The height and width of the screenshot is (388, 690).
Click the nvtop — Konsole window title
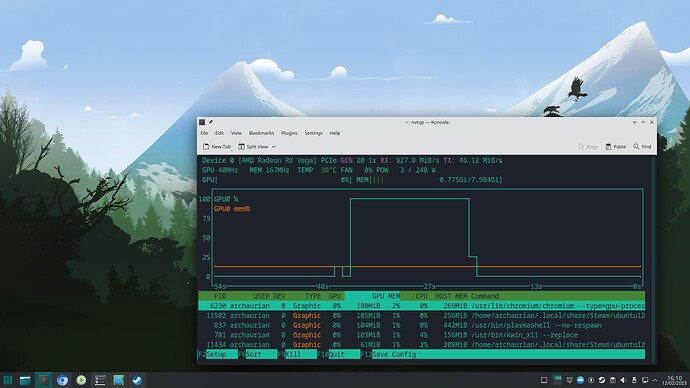[x=426, y=122]
